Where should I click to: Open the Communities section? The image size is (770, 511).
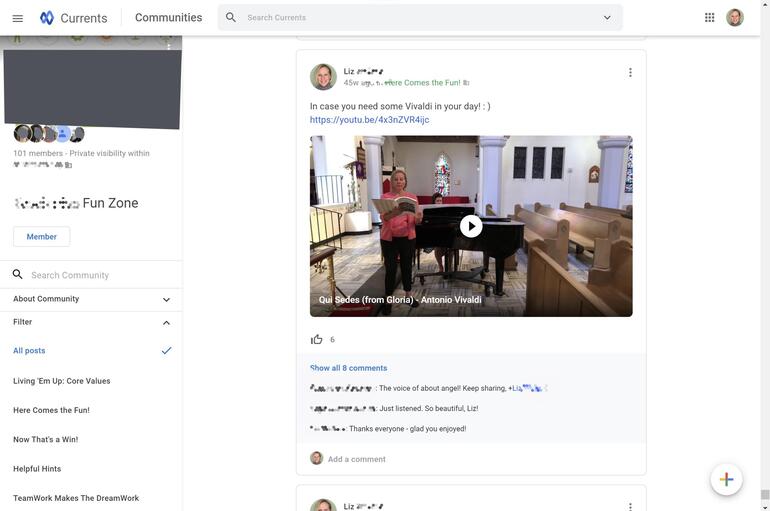point(168,18)
